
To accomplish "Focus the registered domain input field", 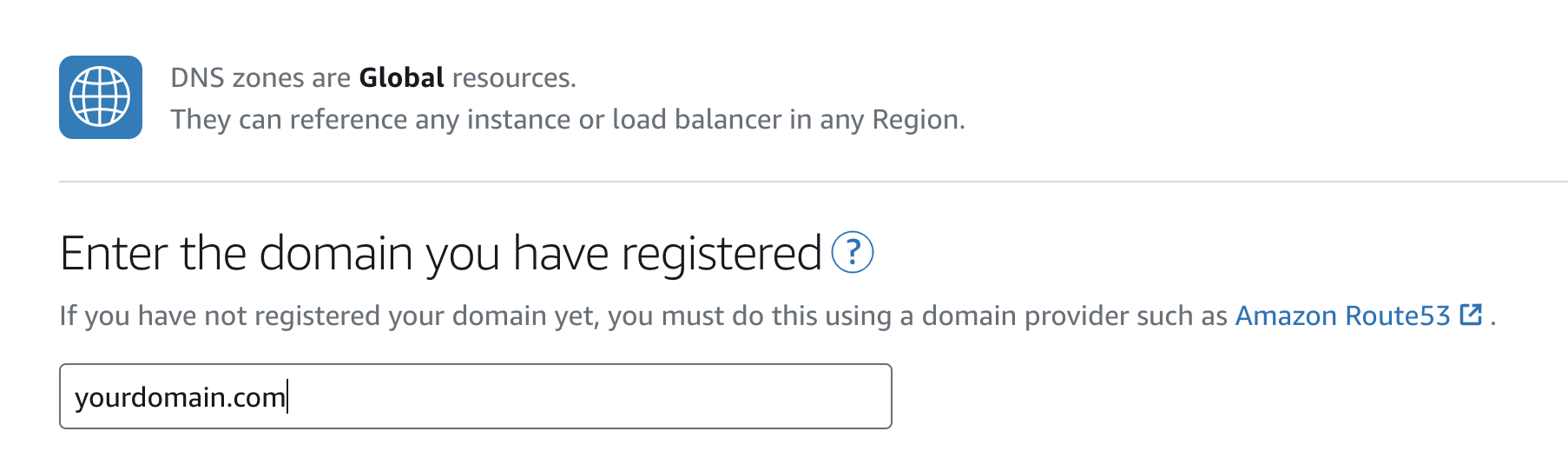I will pyautogui.click(x=475, y=396).
